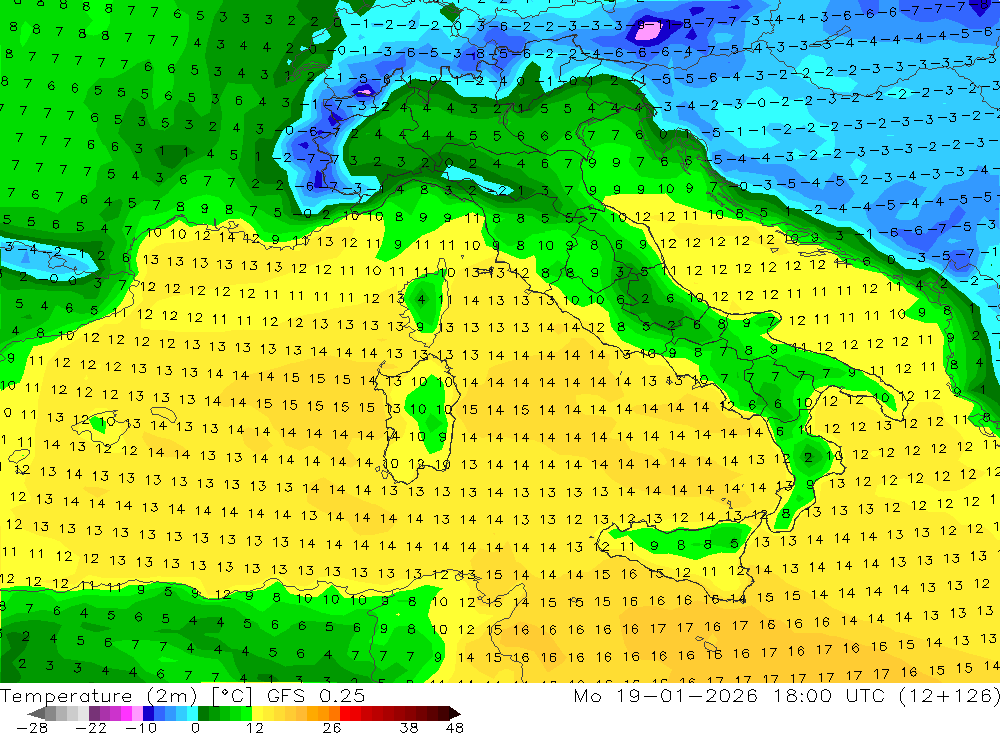Click the '26' legend value
Image resolution: width=1000 pixels, height=733 pixels.
tap(332, 727)
